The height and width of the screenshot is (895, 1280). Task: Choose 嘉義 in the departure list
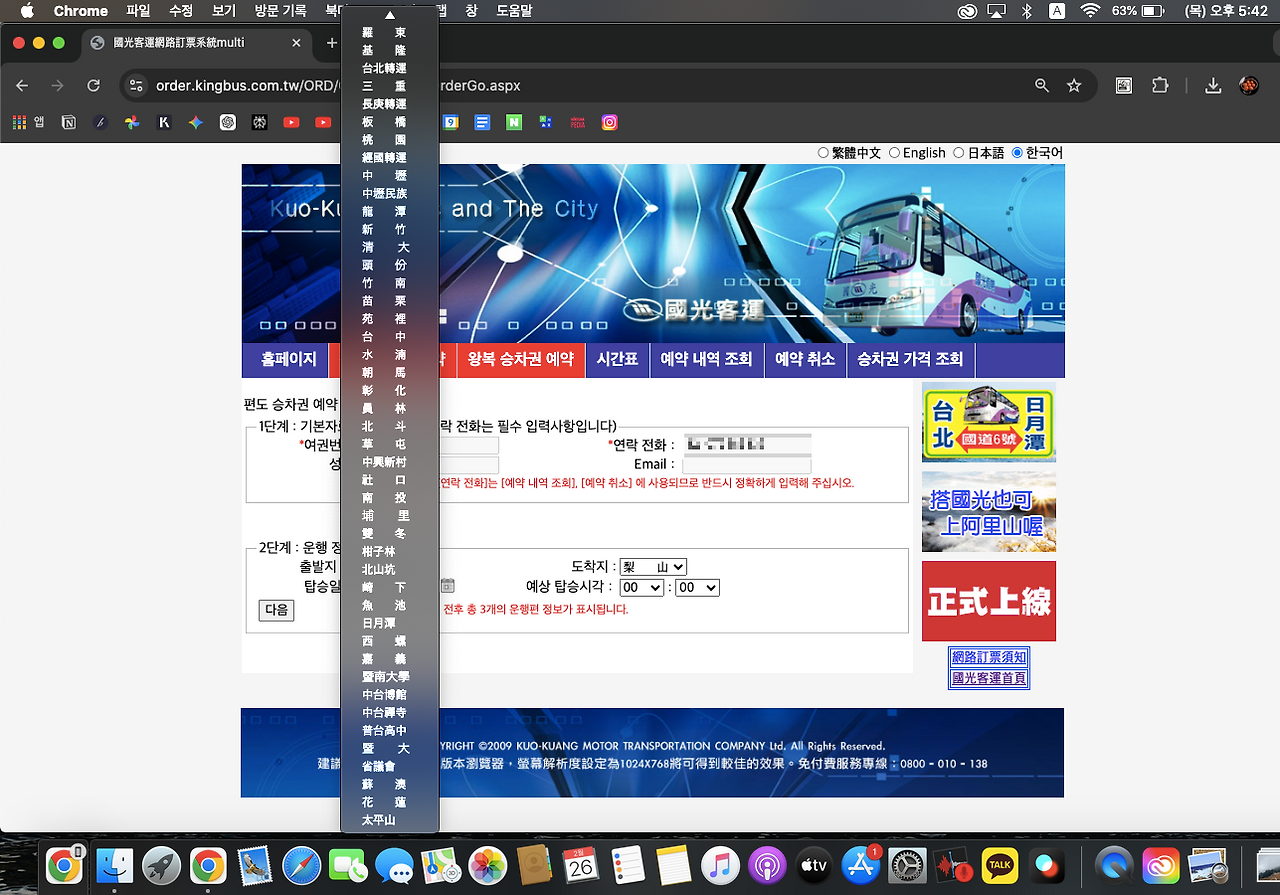click(x=384, y=659)
